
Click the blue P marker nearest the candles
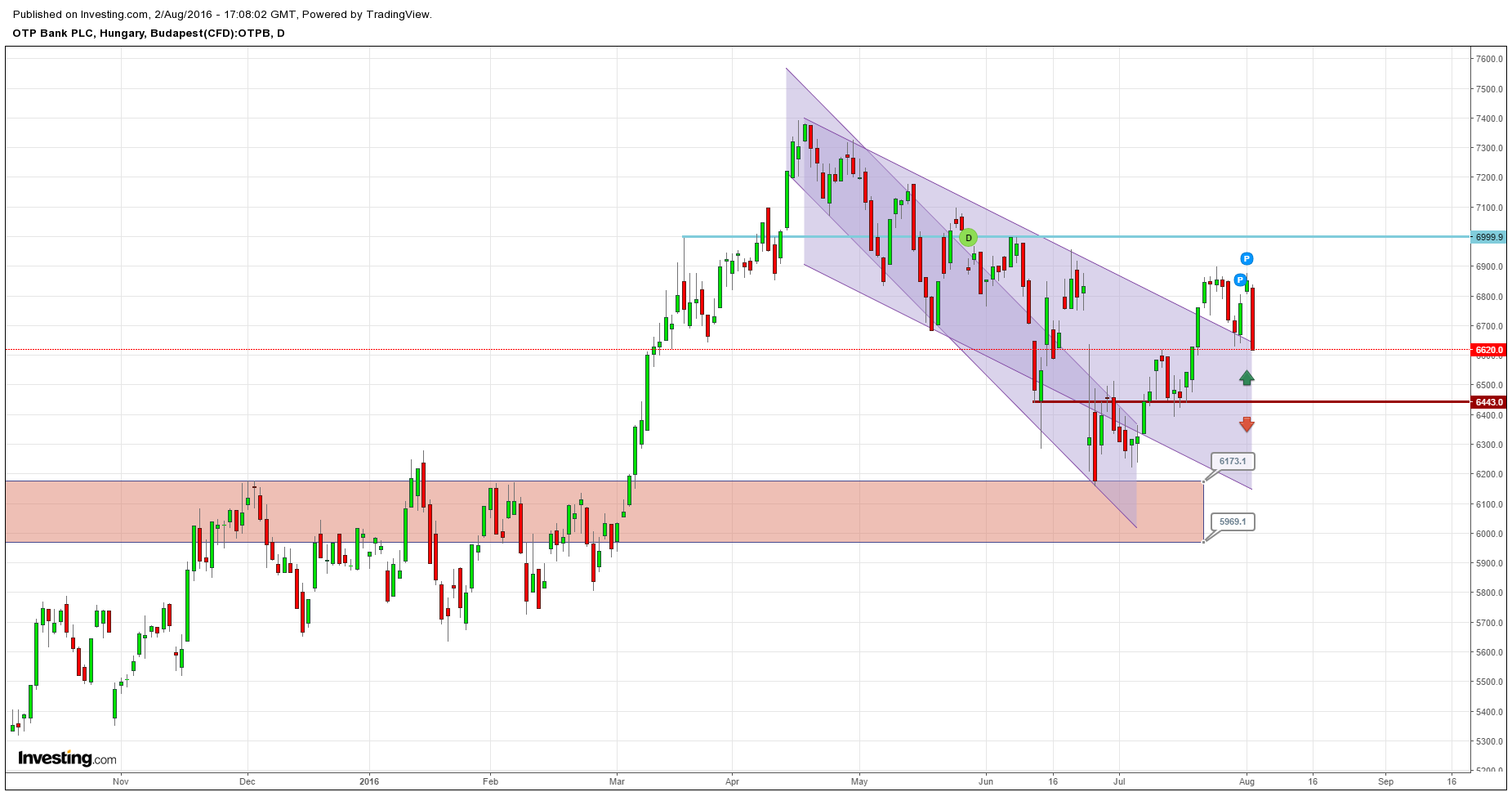[1240, 280]
